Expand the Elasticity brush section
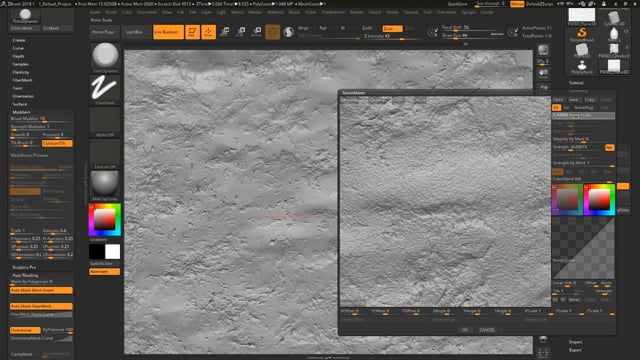 (x=20, y=72)
